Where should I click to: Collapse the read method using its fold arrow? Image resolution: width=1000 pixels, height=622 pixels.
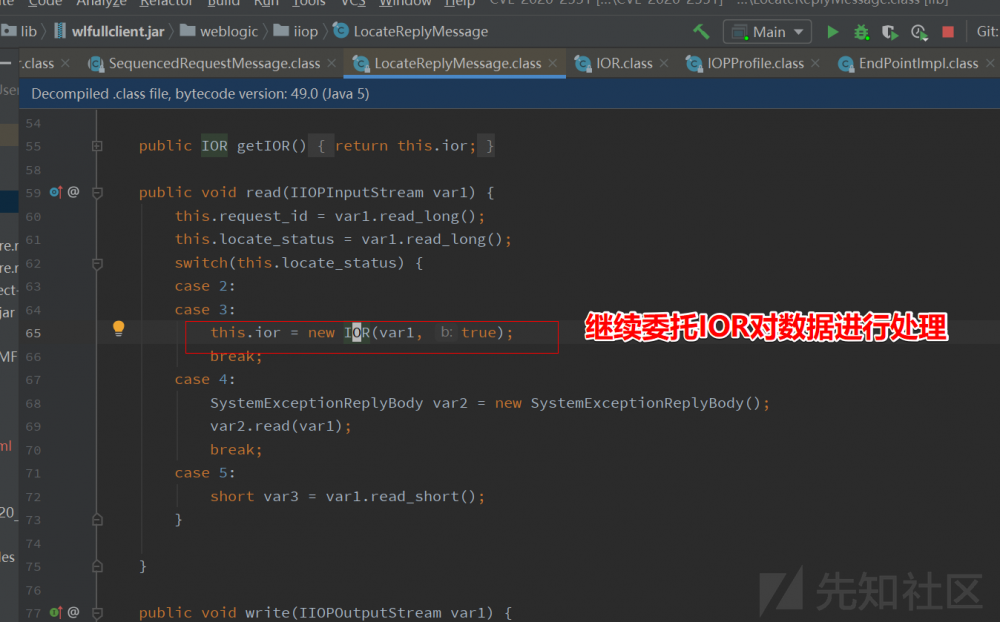[x=97, y=191]
